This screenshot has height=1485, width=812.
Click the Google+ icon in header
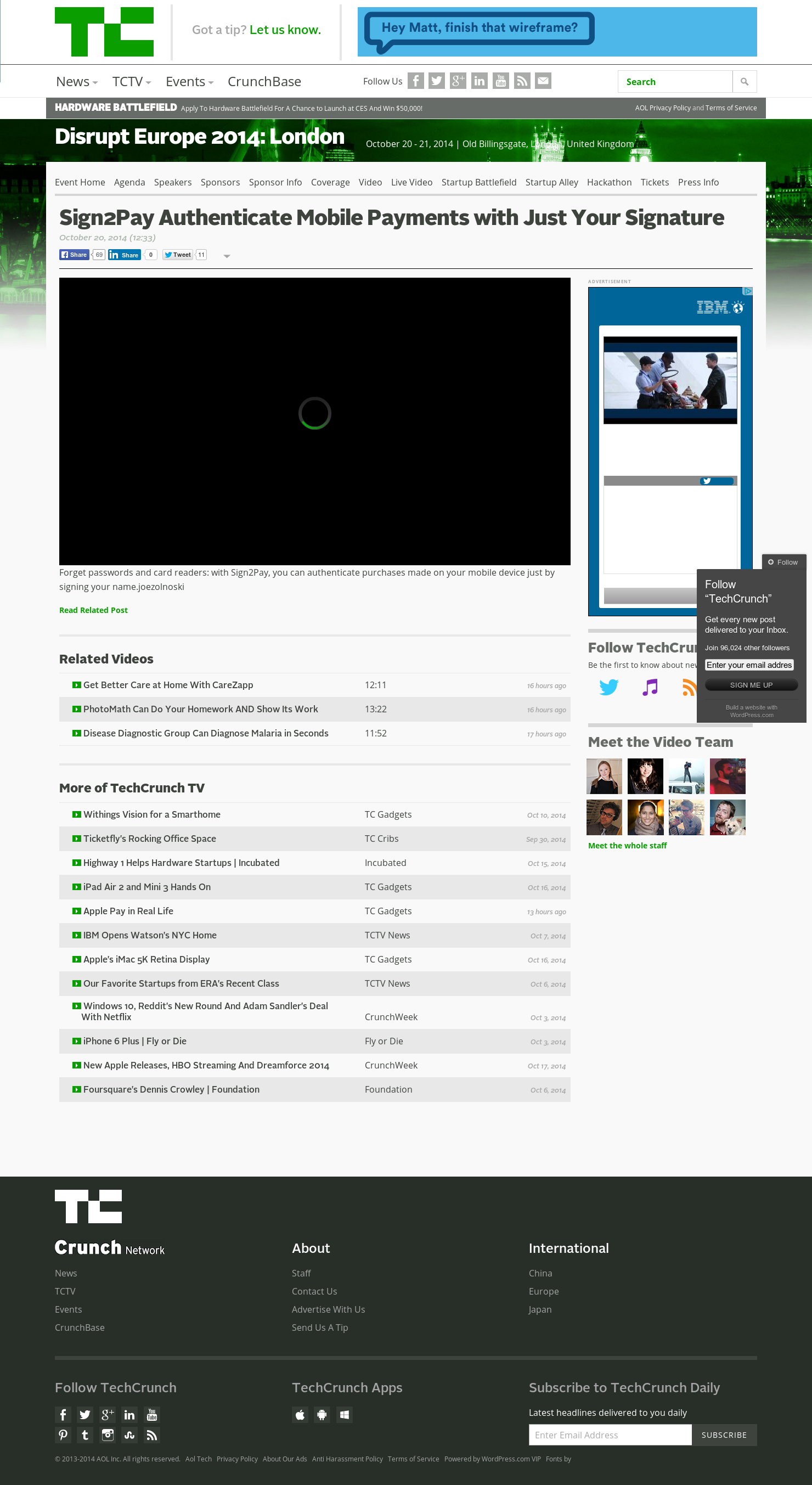click(458, 81)
